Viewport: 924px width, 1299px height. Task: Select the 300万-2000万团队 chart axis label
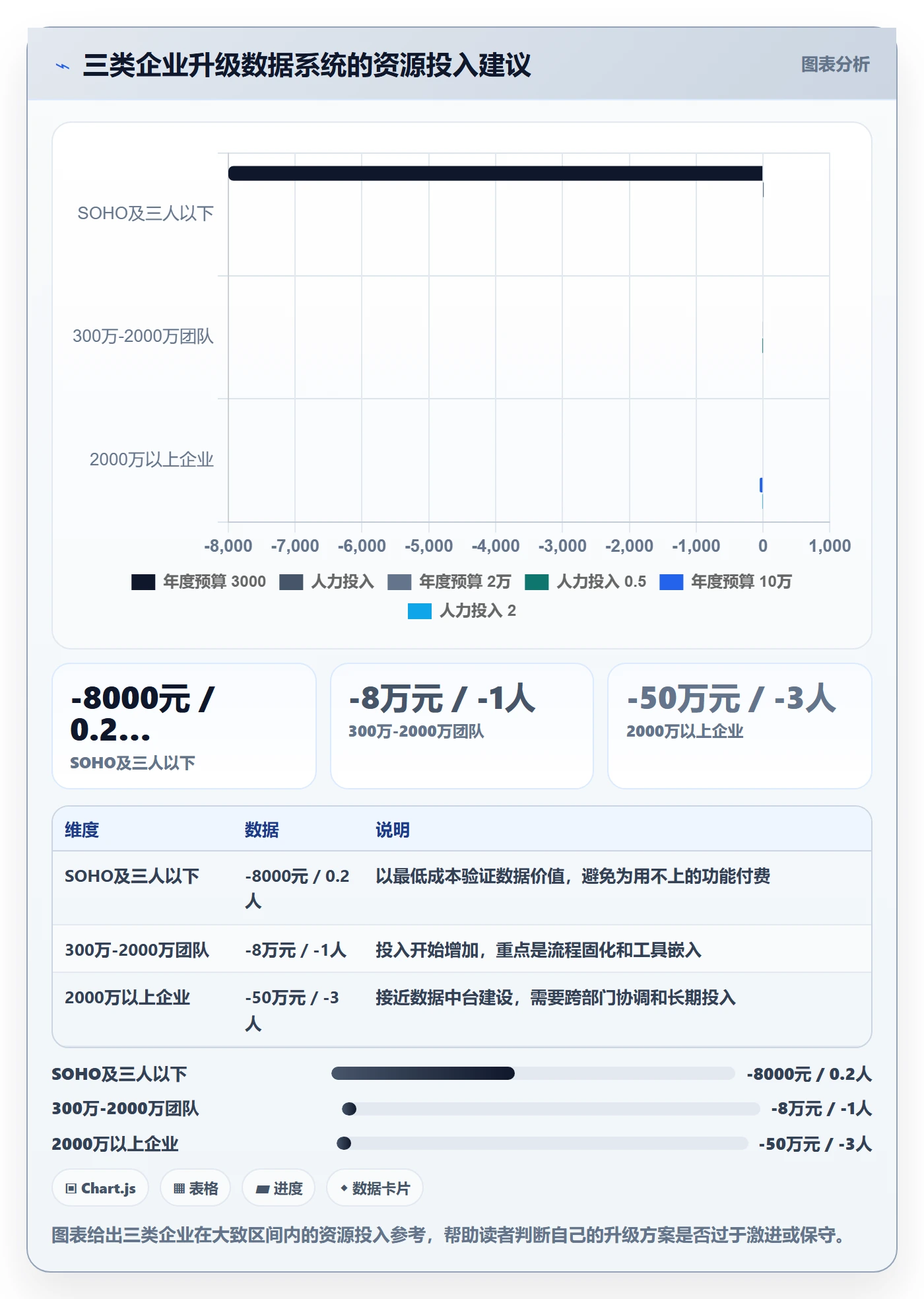pyautogui.click(x=143, y=336)
